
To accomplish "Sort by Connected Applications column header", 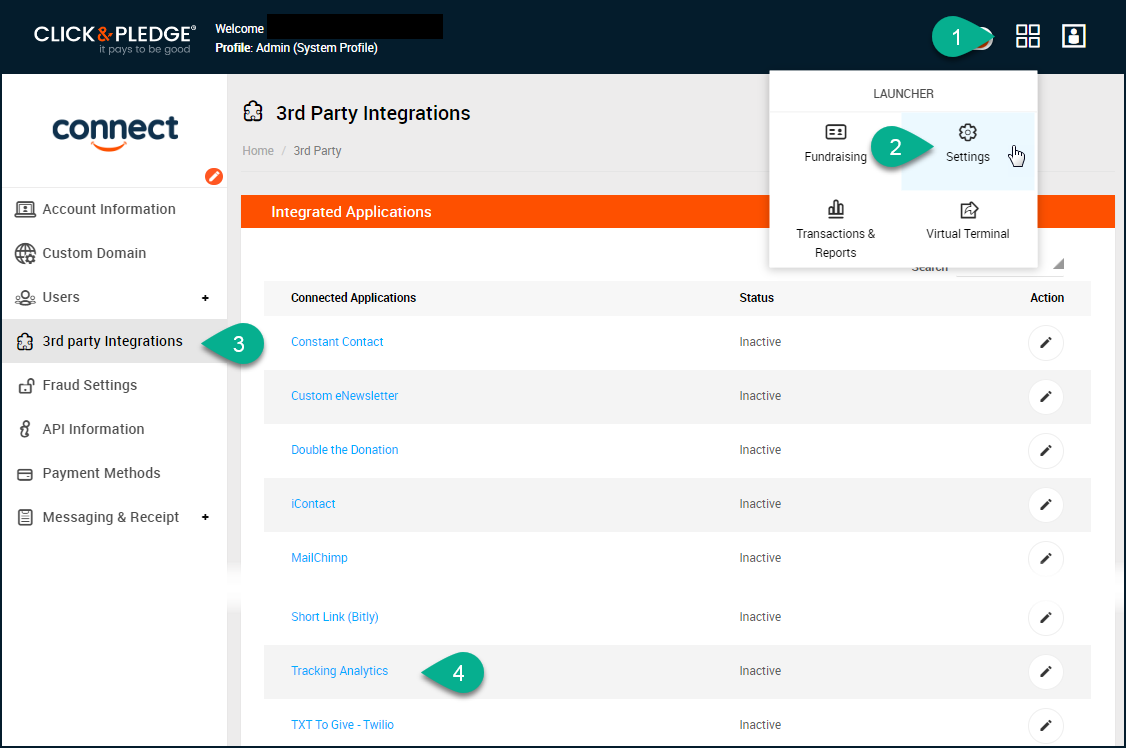I will [353, 297].
